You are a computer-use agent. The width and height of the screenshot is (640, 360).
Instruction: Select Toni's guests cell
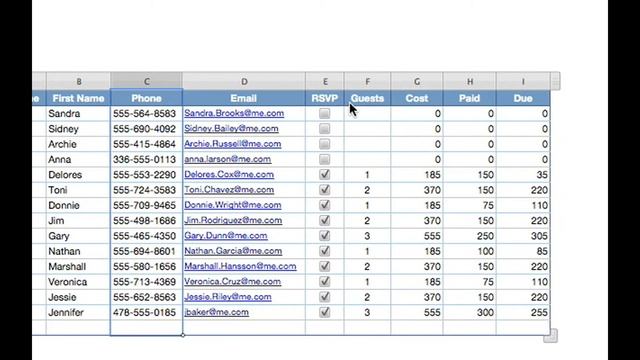(x=367, y=190)
